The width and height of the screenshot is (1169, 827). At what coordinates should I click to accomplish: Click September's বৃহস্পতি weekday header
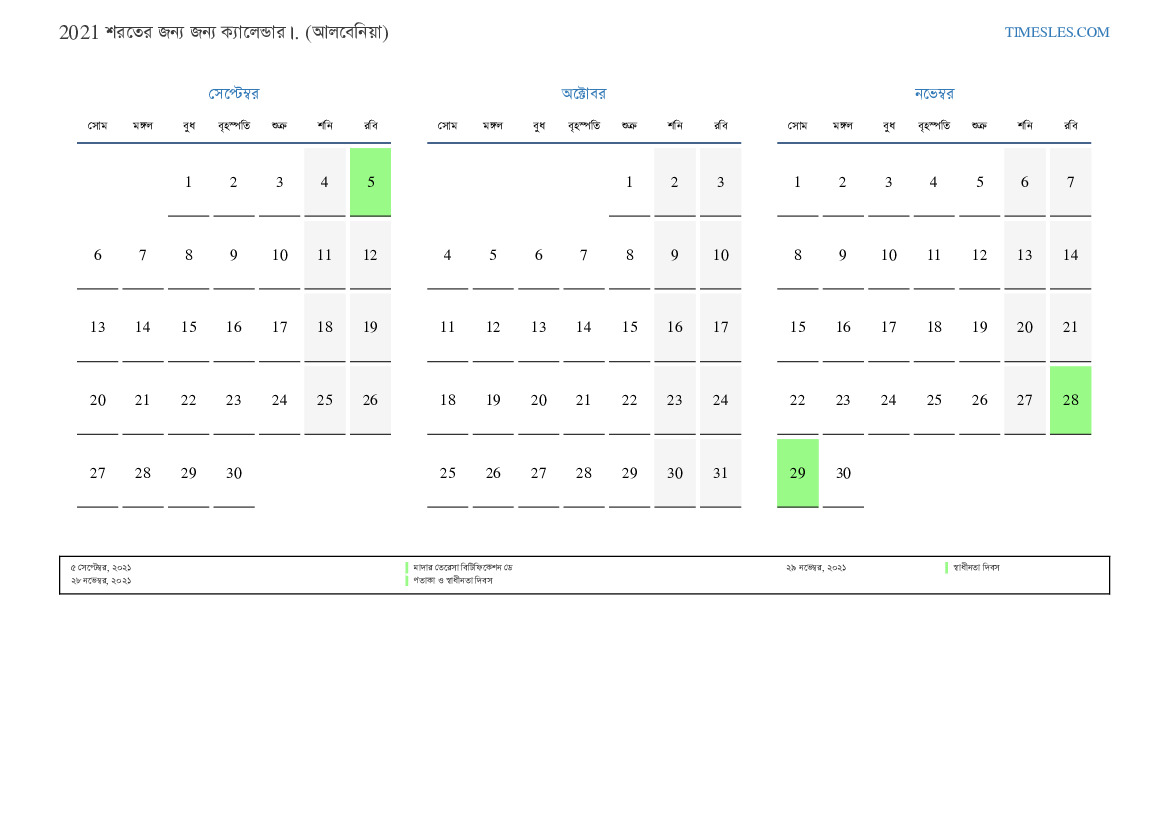[x=234, y=126]
